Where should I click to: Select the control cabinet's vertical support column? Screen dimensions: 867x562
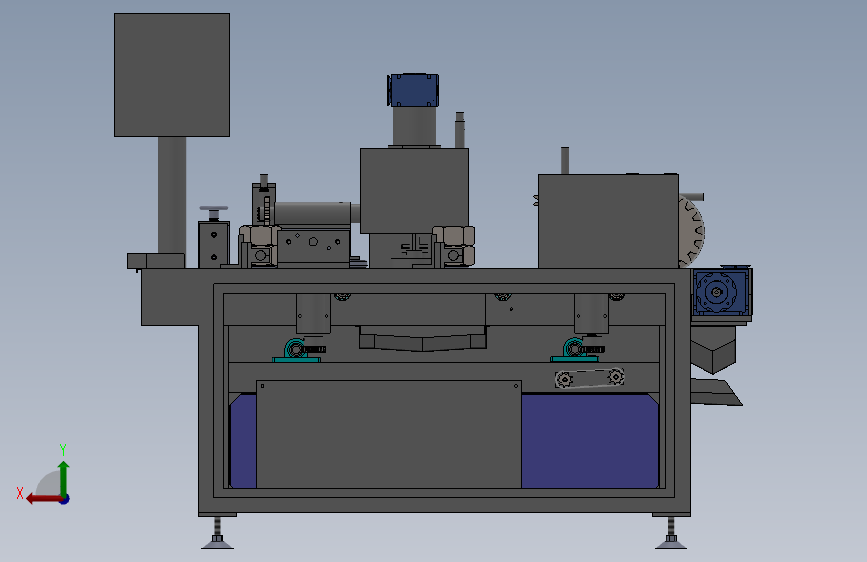(172, 195)
